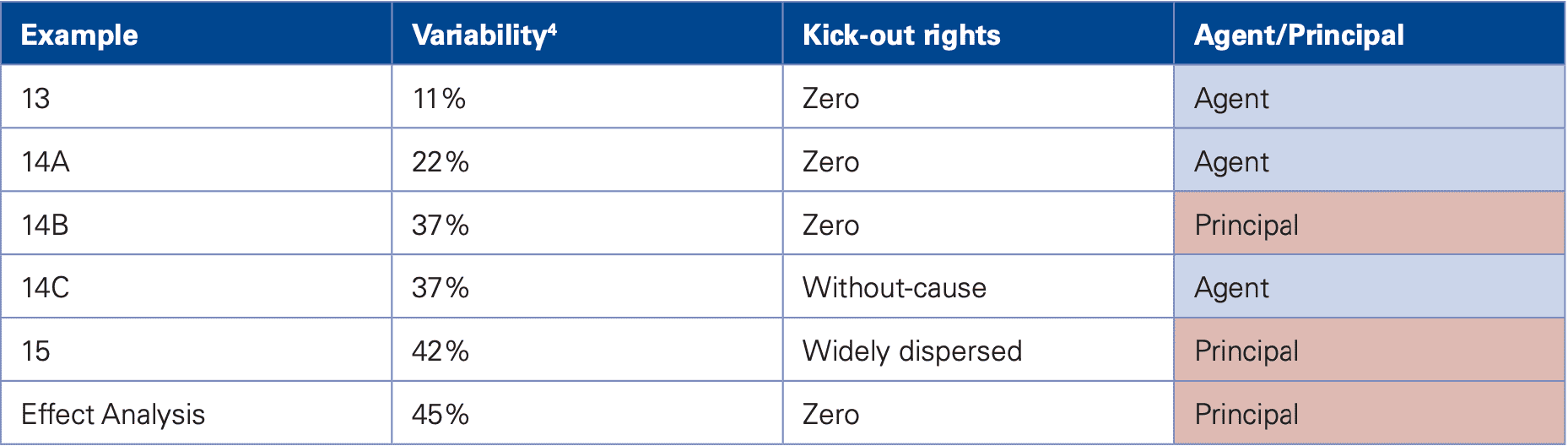The image size is (1568, 446).
Task: Select the Agent/Principal column header
Action: click(1299, 35)
